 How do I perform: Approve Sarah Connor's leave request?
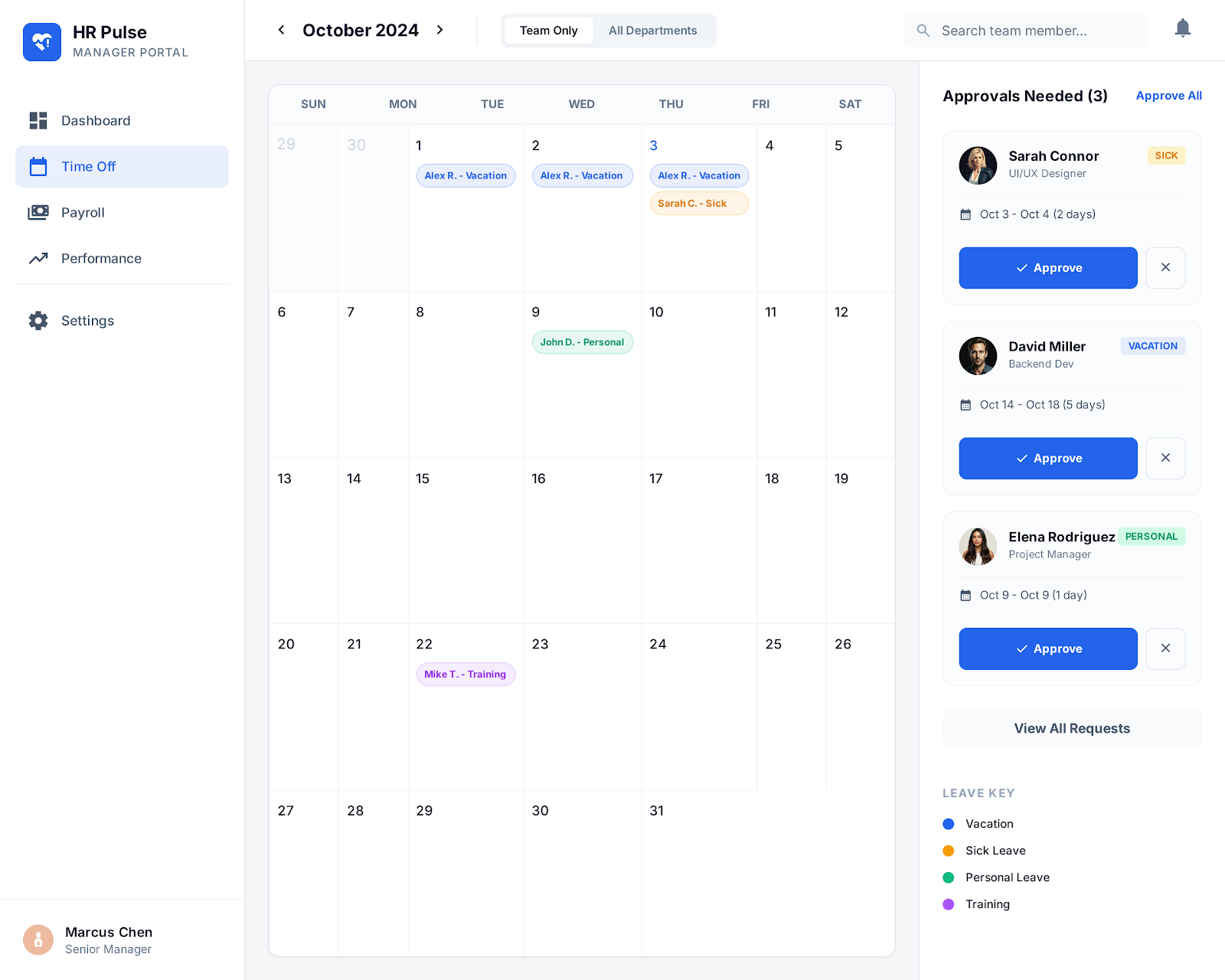point(1048,268)
